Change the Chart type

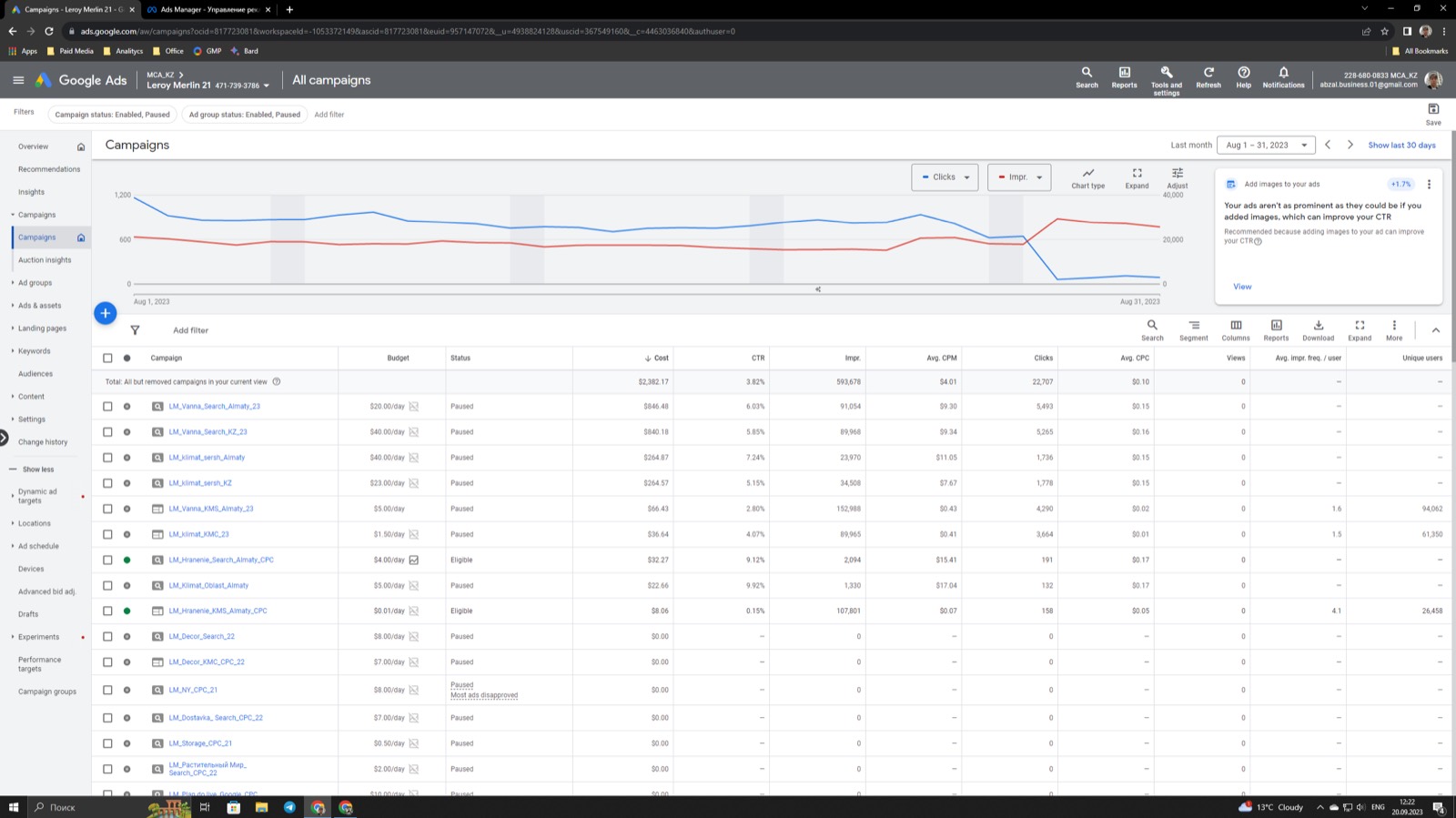pyautogui.click(x=1087, y=177)
